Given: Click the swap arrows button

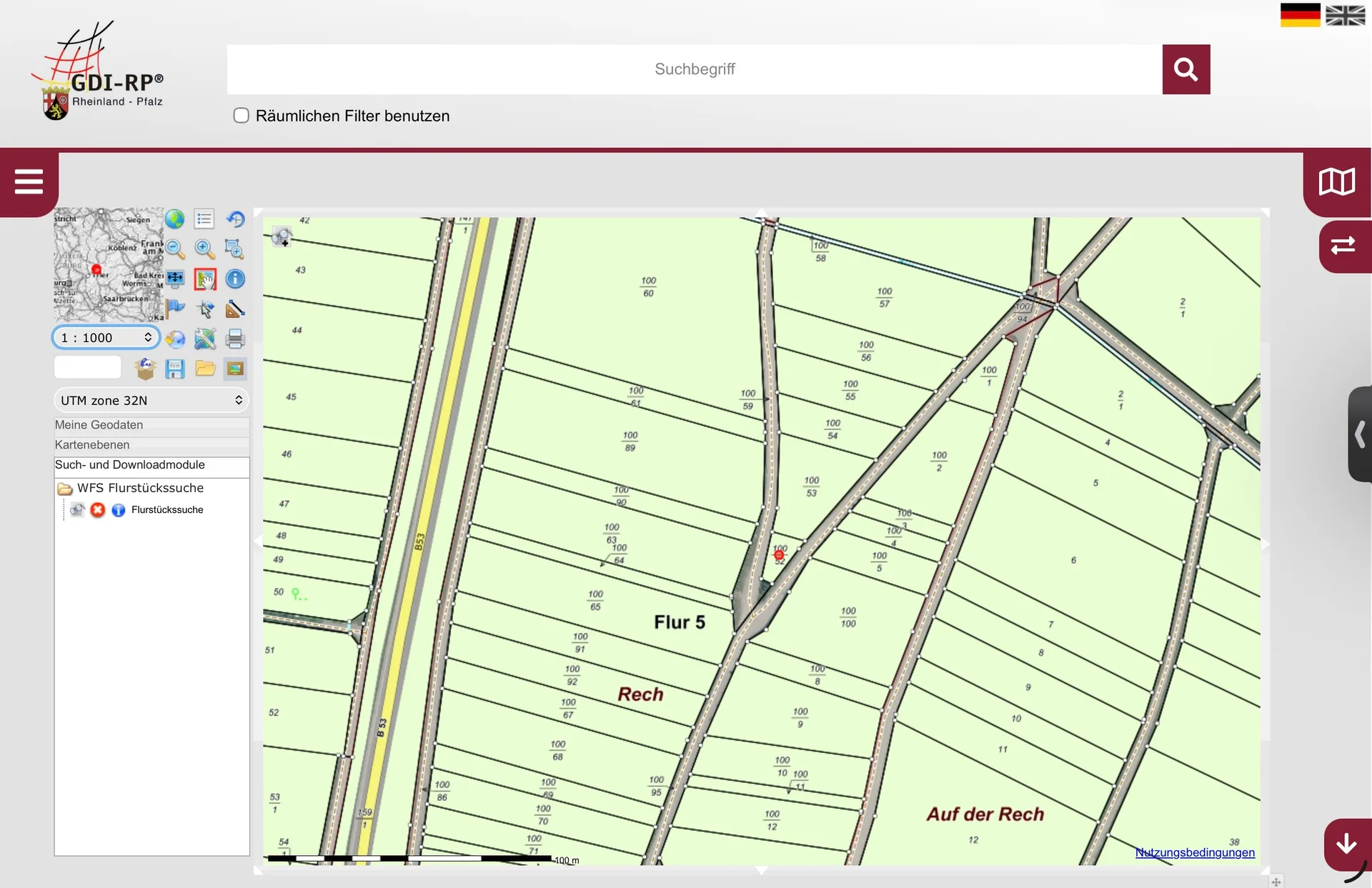Looking at the screenshot, I should pyautogui.click(x=1343, y=246).
